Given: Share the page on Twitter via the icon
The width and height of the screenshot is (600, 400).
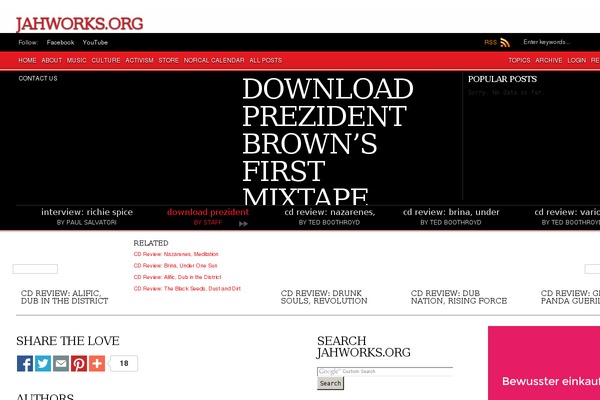Looking at the screenshot, I should tap(43, 363).
